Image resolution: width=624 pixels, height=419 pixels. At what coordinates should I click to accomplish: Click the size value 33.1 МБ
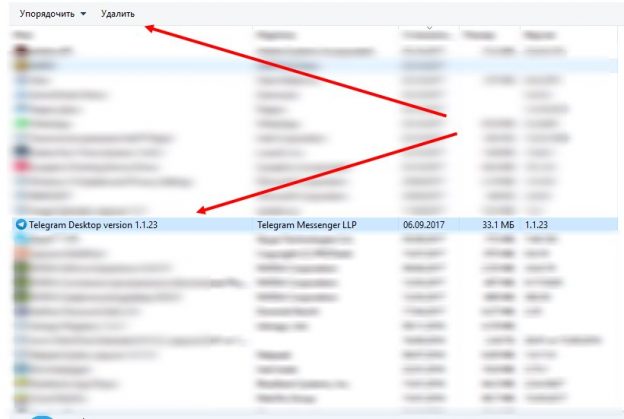point(498,225)
